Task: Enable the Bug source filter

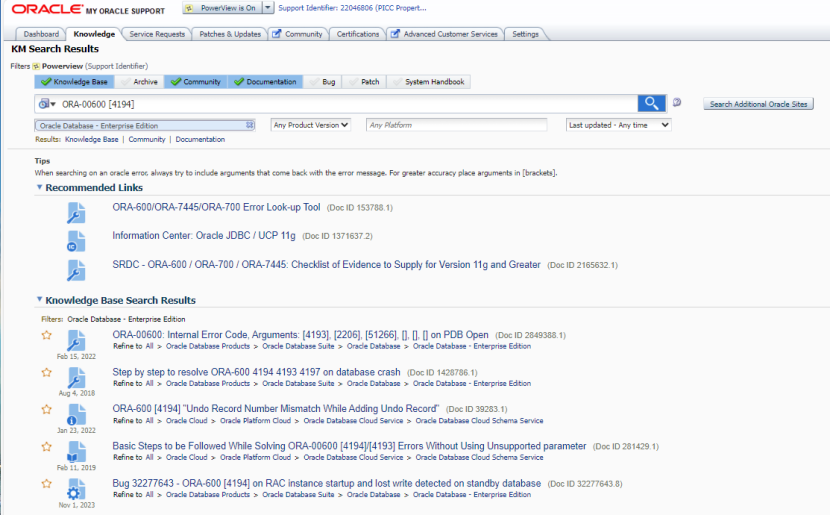Action: (x=323, y=82)
